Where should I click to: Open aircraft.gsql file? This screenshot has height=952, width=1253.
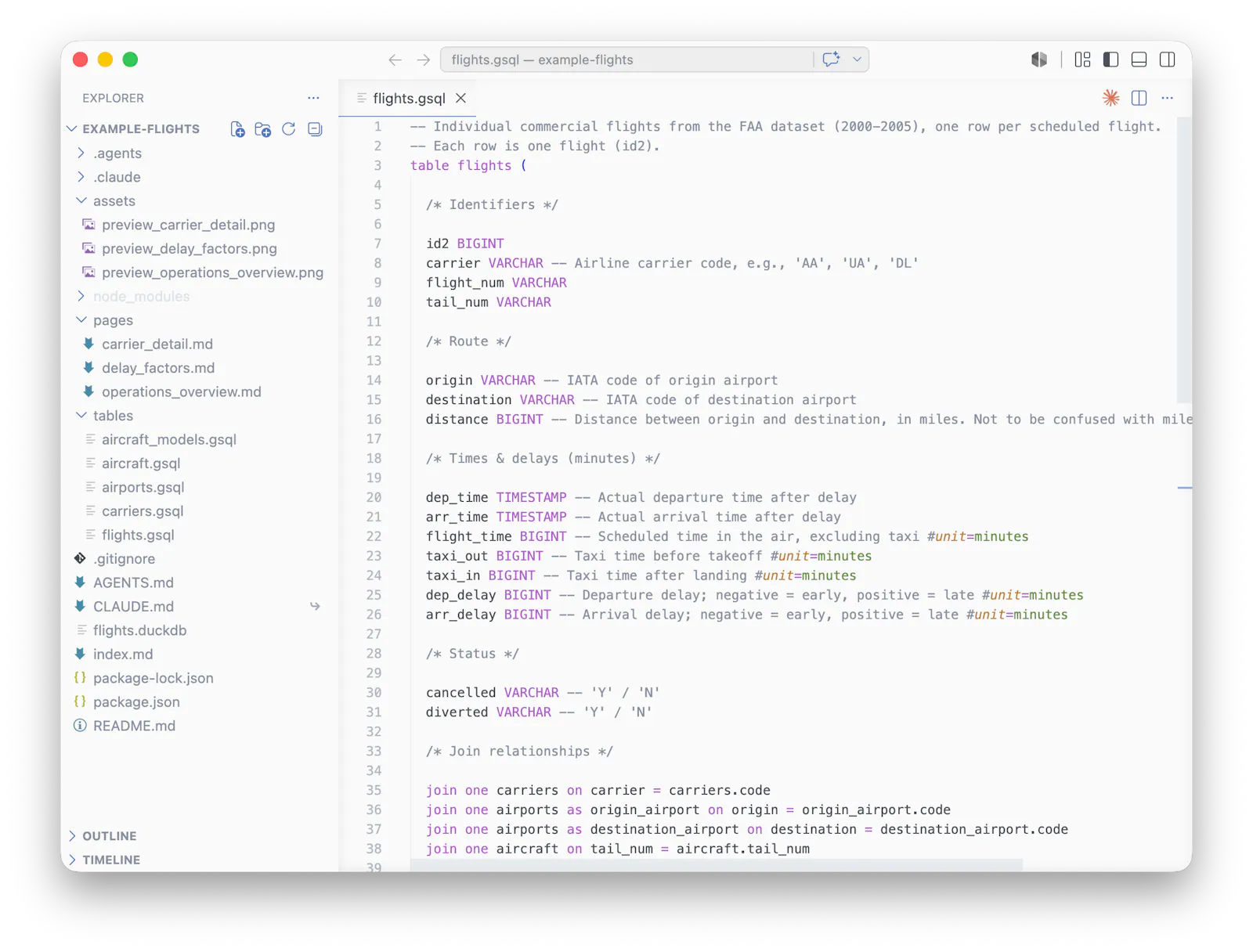(141, 463)
